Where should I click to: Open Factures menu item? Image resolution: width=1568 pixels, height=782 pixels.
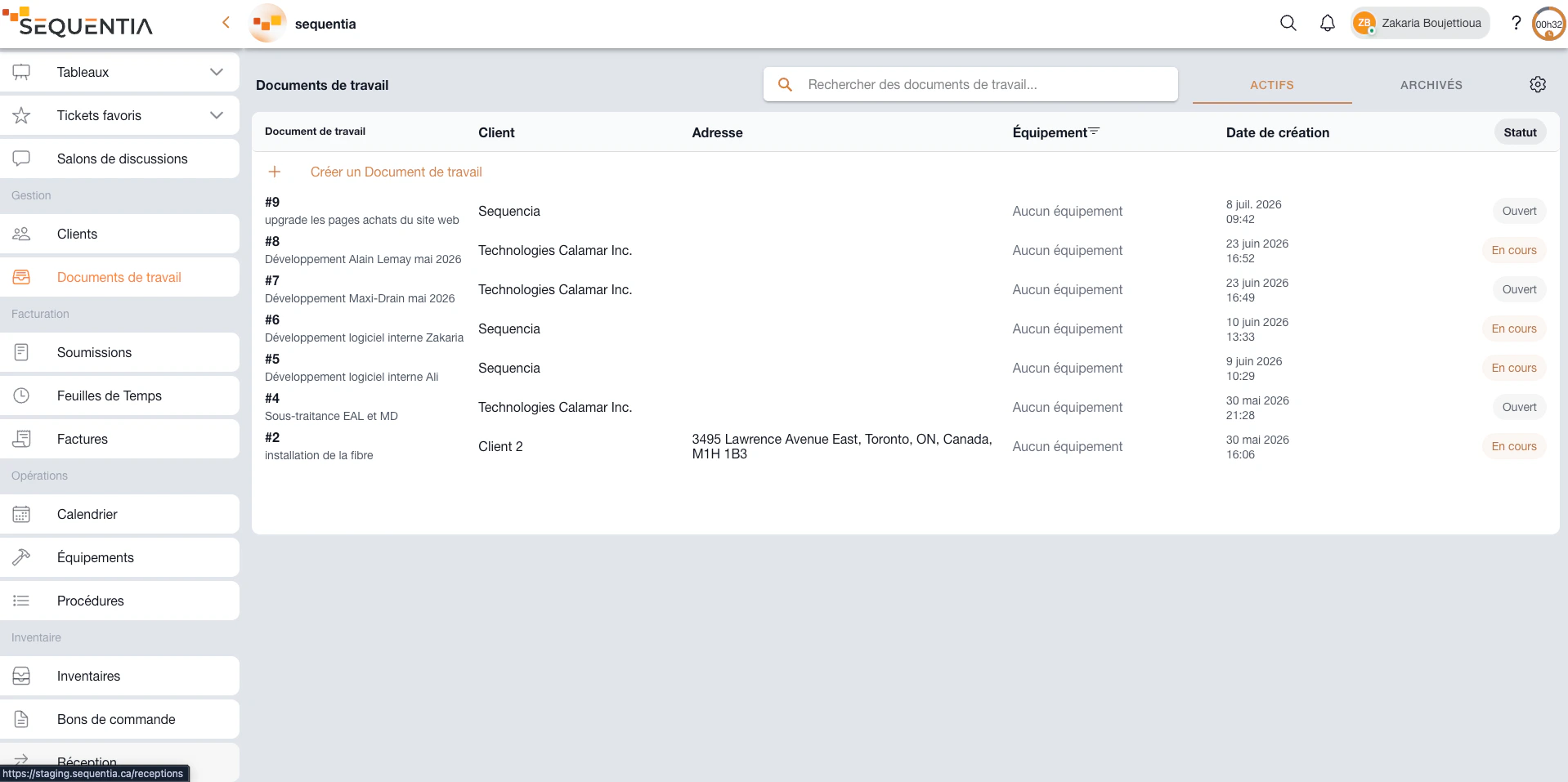(119, 439)
